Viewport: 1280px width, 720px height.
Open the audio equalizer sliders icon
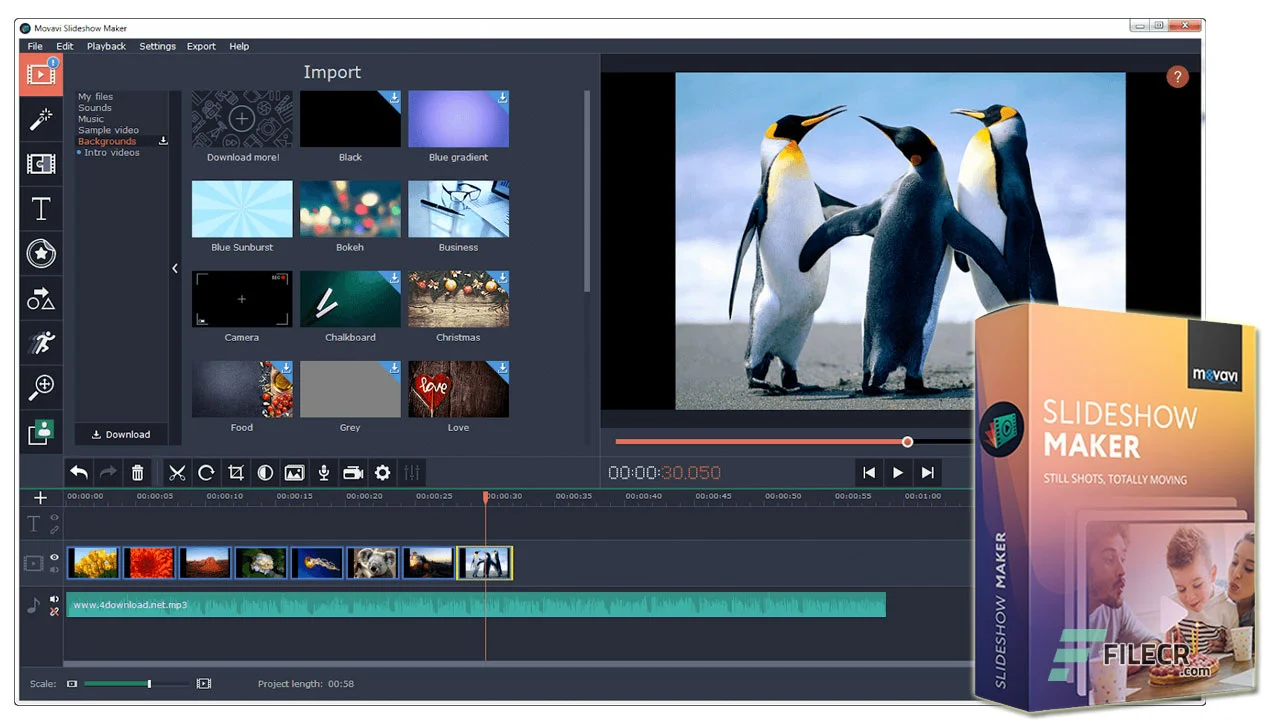tap(412, 473)
